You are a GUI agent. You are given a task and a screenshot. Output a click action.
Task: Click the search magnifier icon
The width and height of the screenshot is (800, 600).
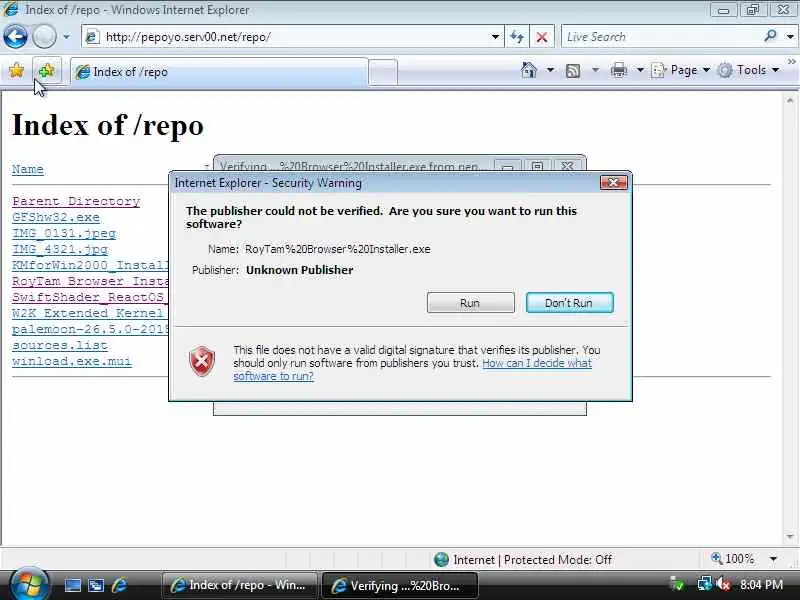(770, 36)
